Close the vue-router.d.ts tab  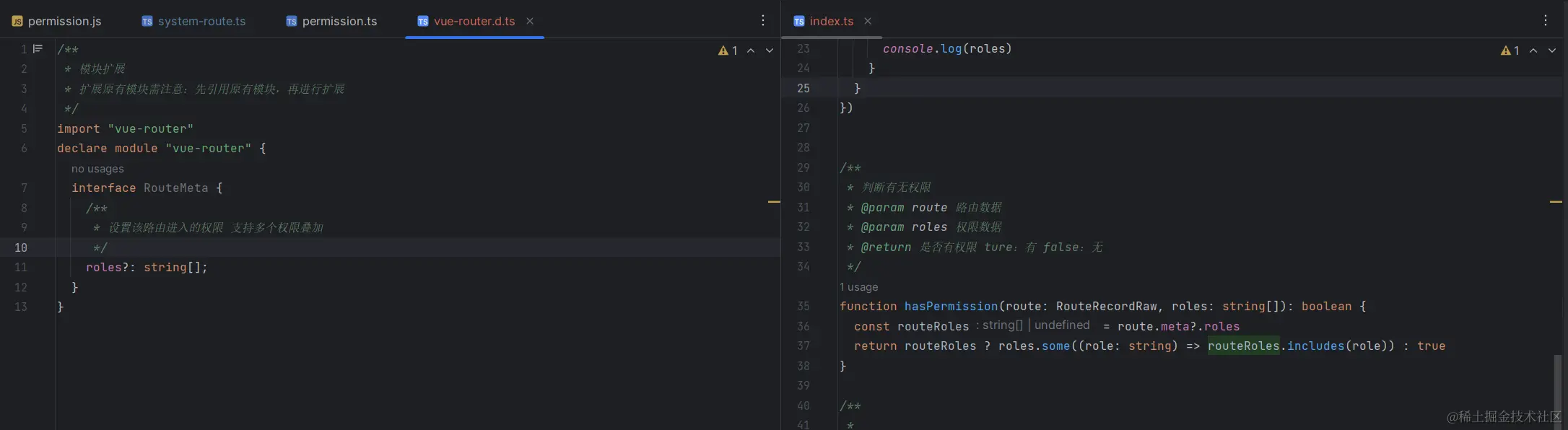(530, 21)
